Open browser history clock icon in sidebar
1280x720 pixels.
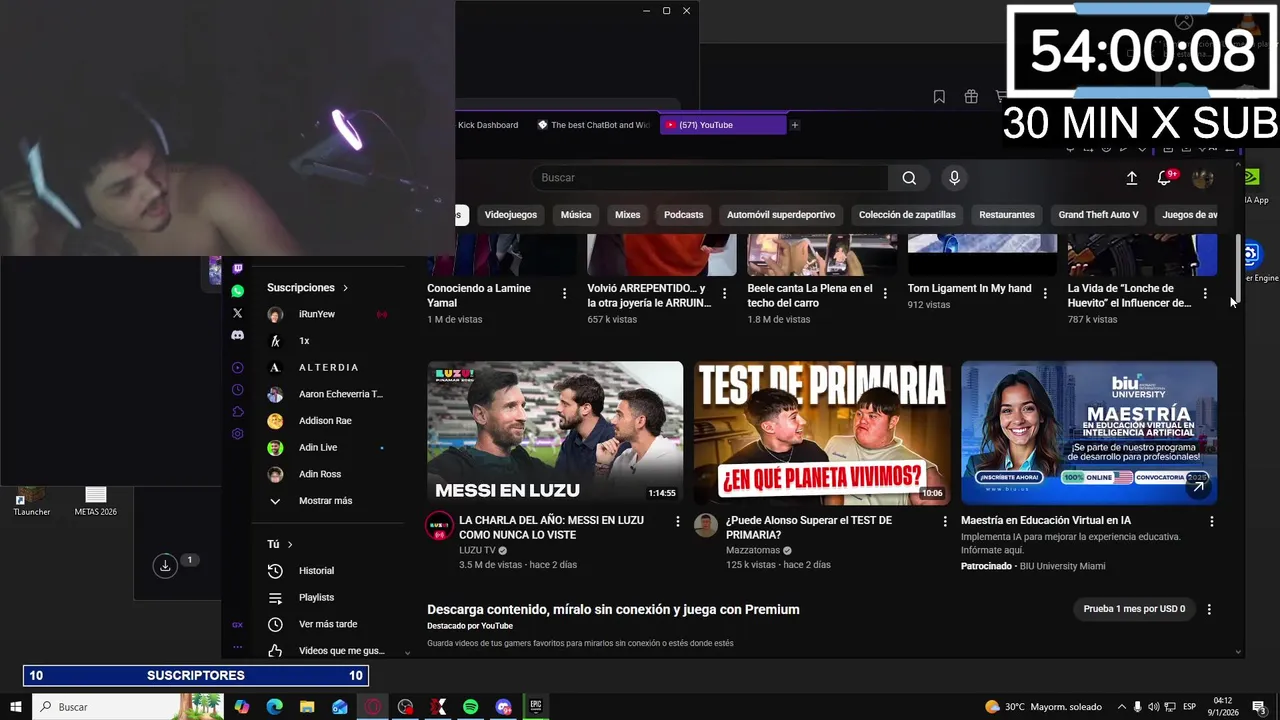tap(237, 390)
